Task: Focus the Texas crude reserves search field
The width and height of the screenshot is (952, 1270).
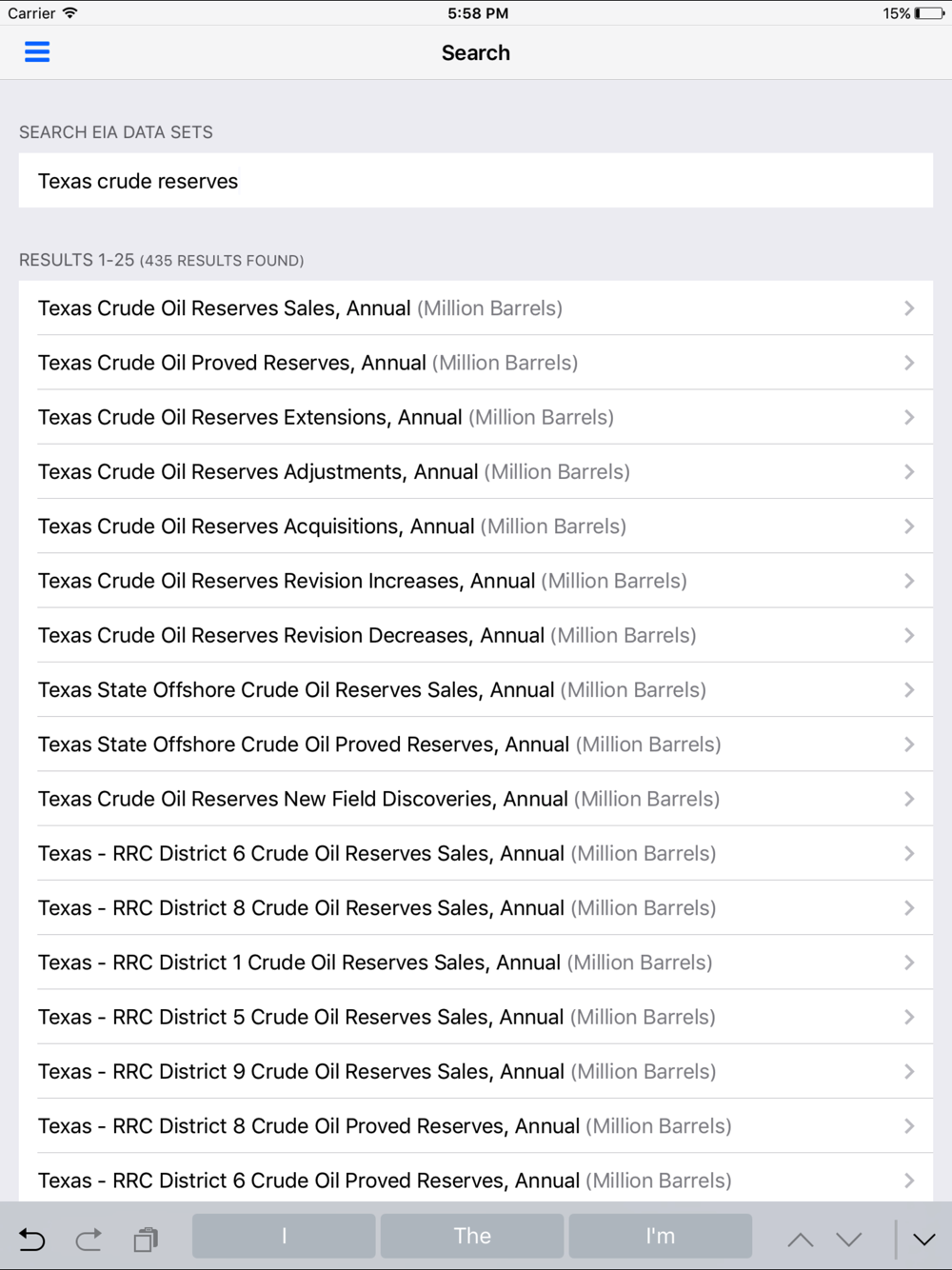Action: pos(476,181)
